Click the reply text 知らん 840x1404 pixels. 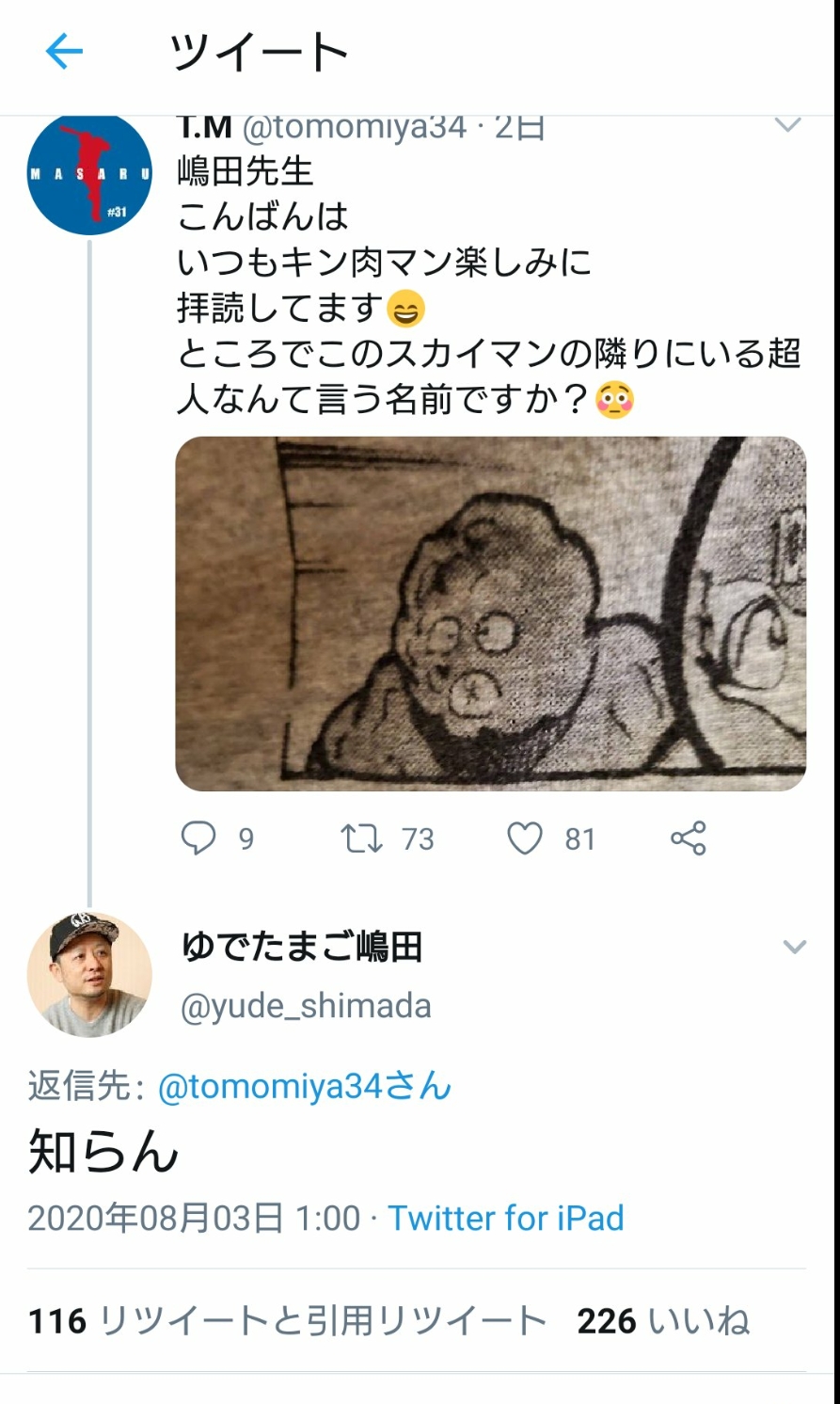pos(103,1152)
